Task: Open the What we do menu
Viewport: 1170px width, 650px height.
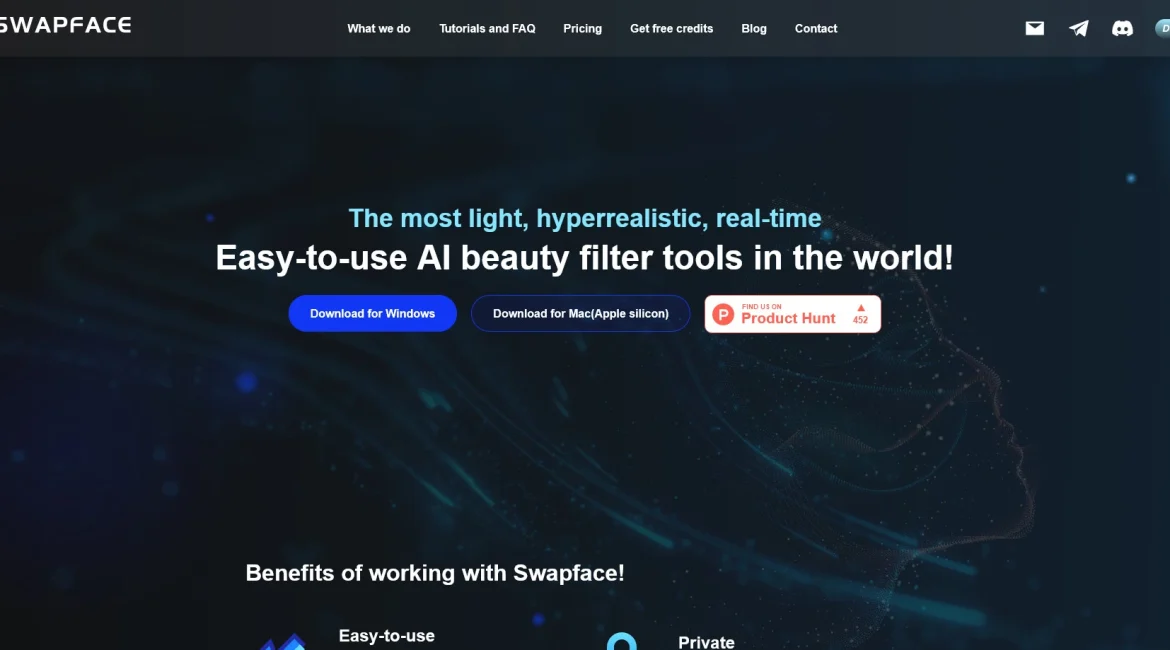Action: pyautogui.click(x=378, y=28)
